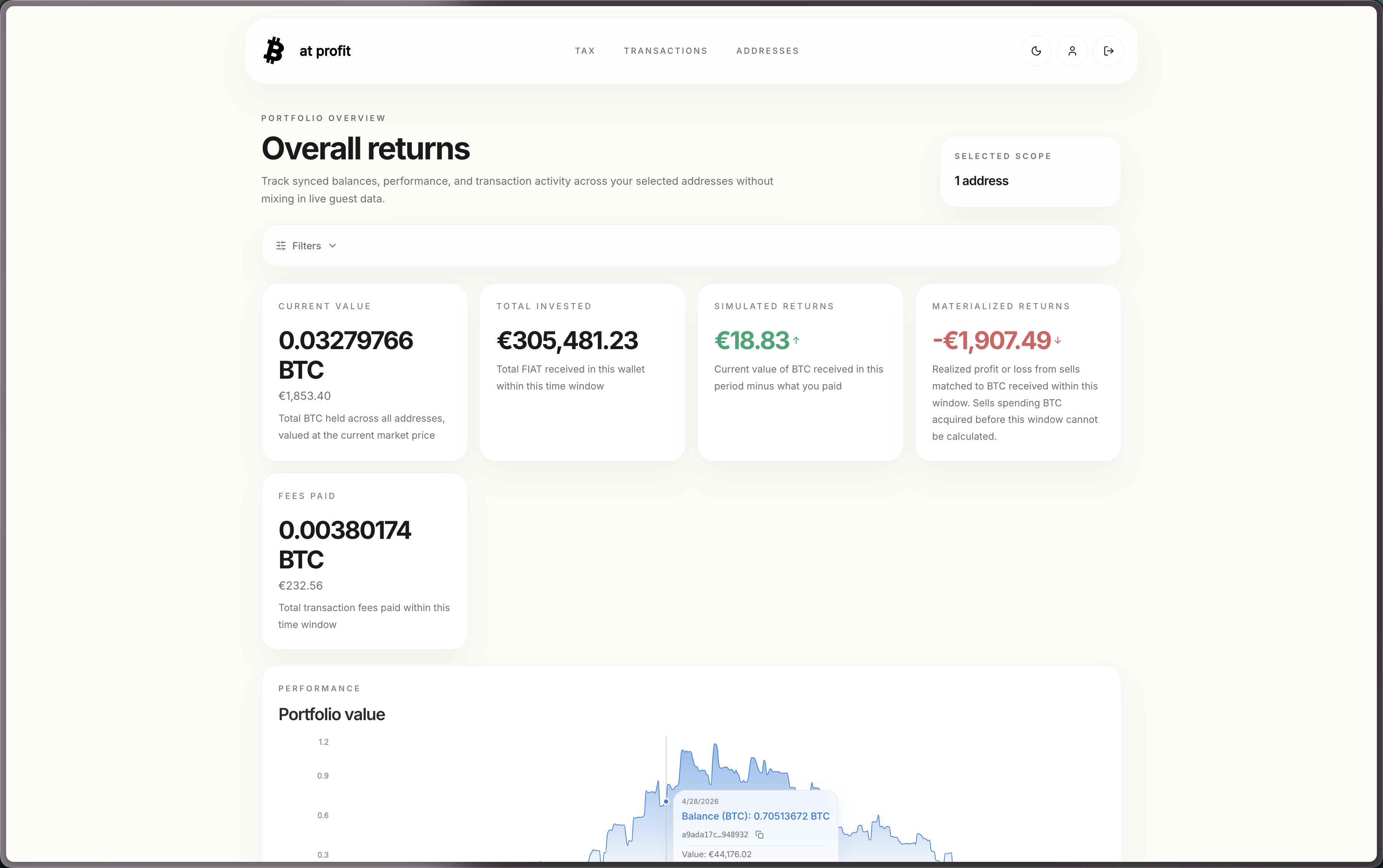Image resolution: width=1383 pixels, height=868 pixels.
Task: Open the Transactions menu item
Action: pyautogui.click(x=665, y=51)
